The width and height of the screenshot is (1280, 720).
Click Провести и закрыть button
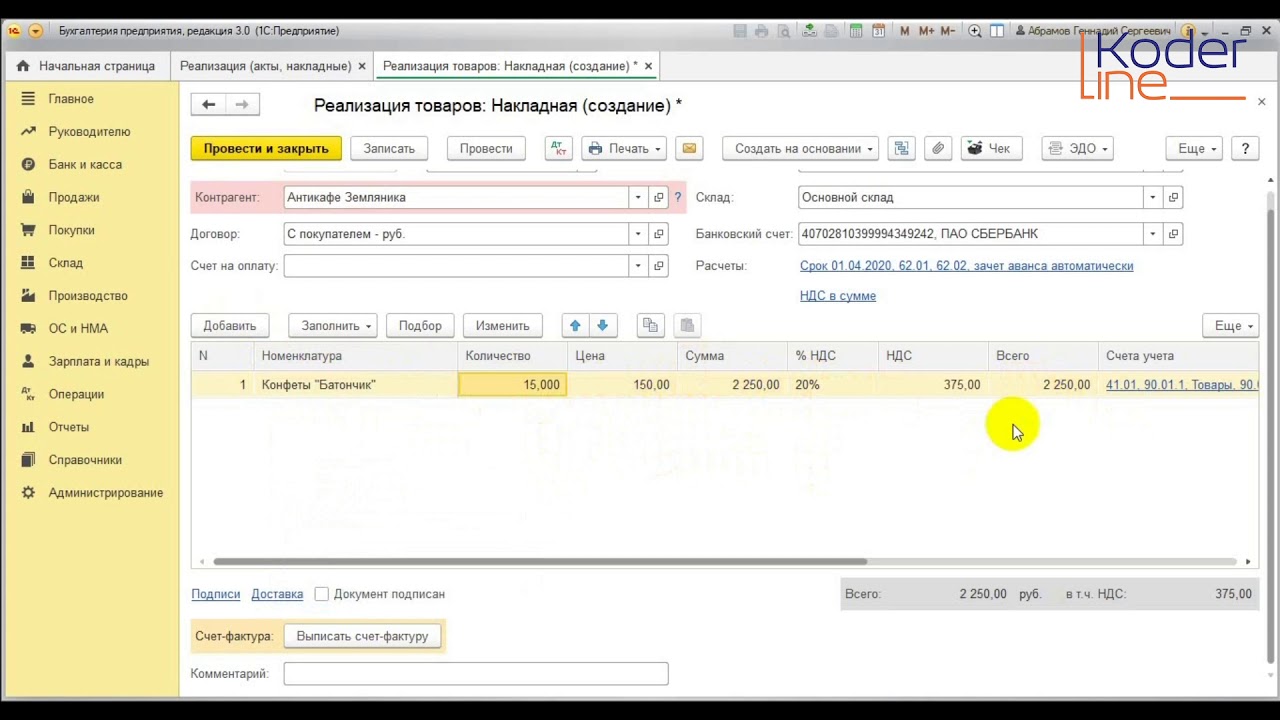[x=266, y=148]
